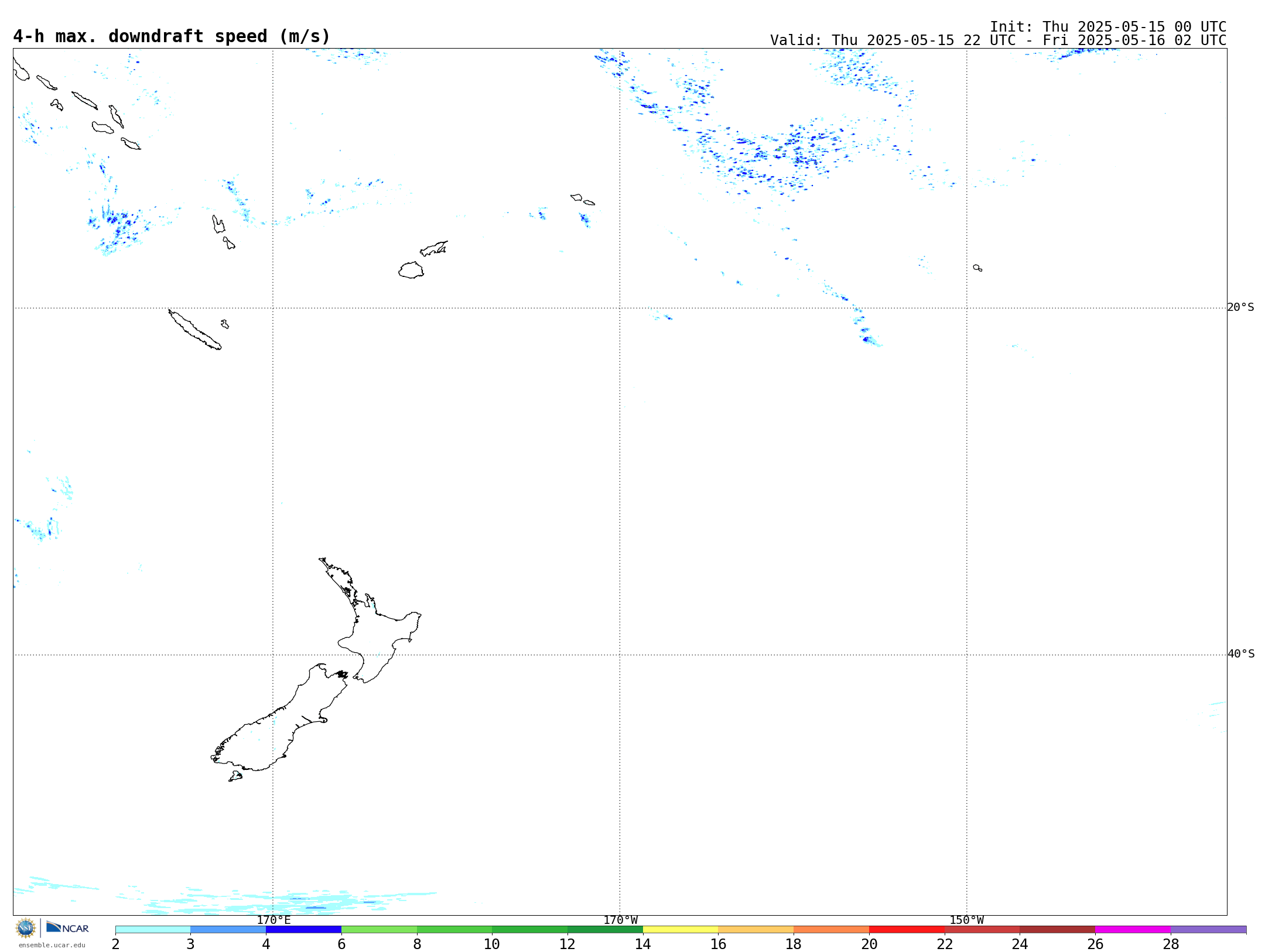Click the 'Valid: Thu 2025-05-15 22 UTC' line

(998, 40)
